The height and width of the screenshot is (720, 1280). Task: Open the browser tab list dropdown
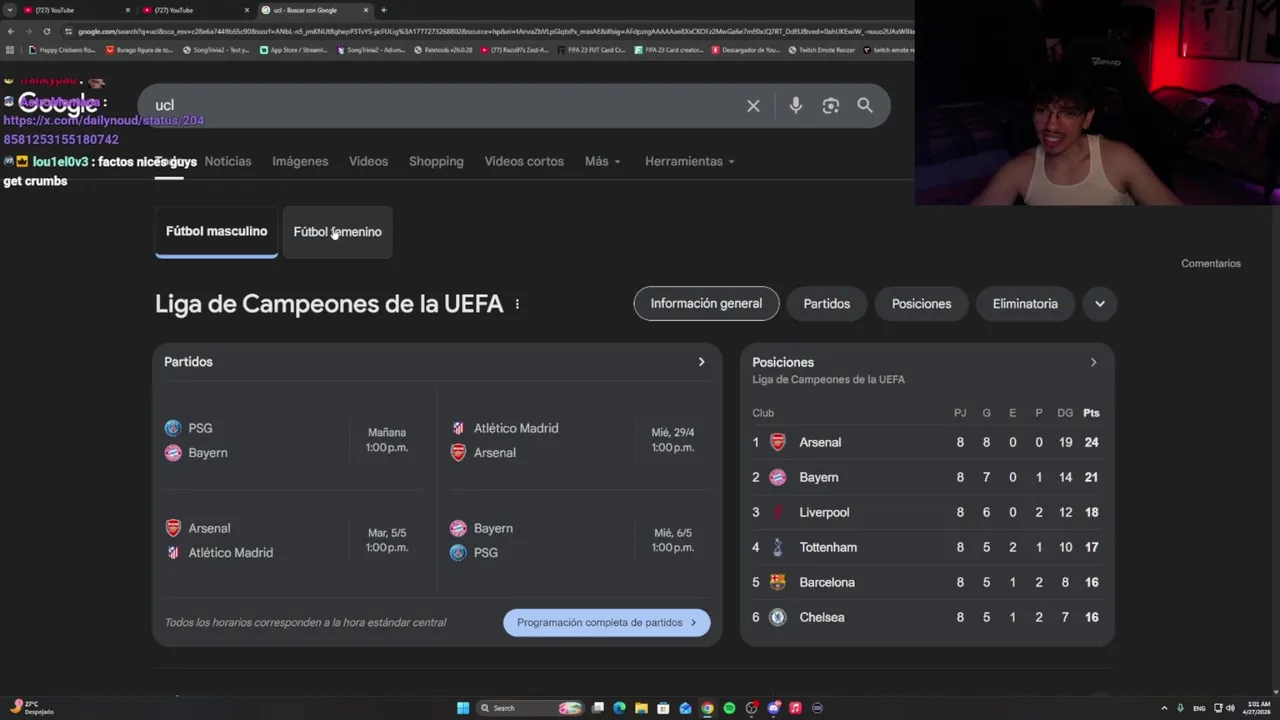(10, 10)
